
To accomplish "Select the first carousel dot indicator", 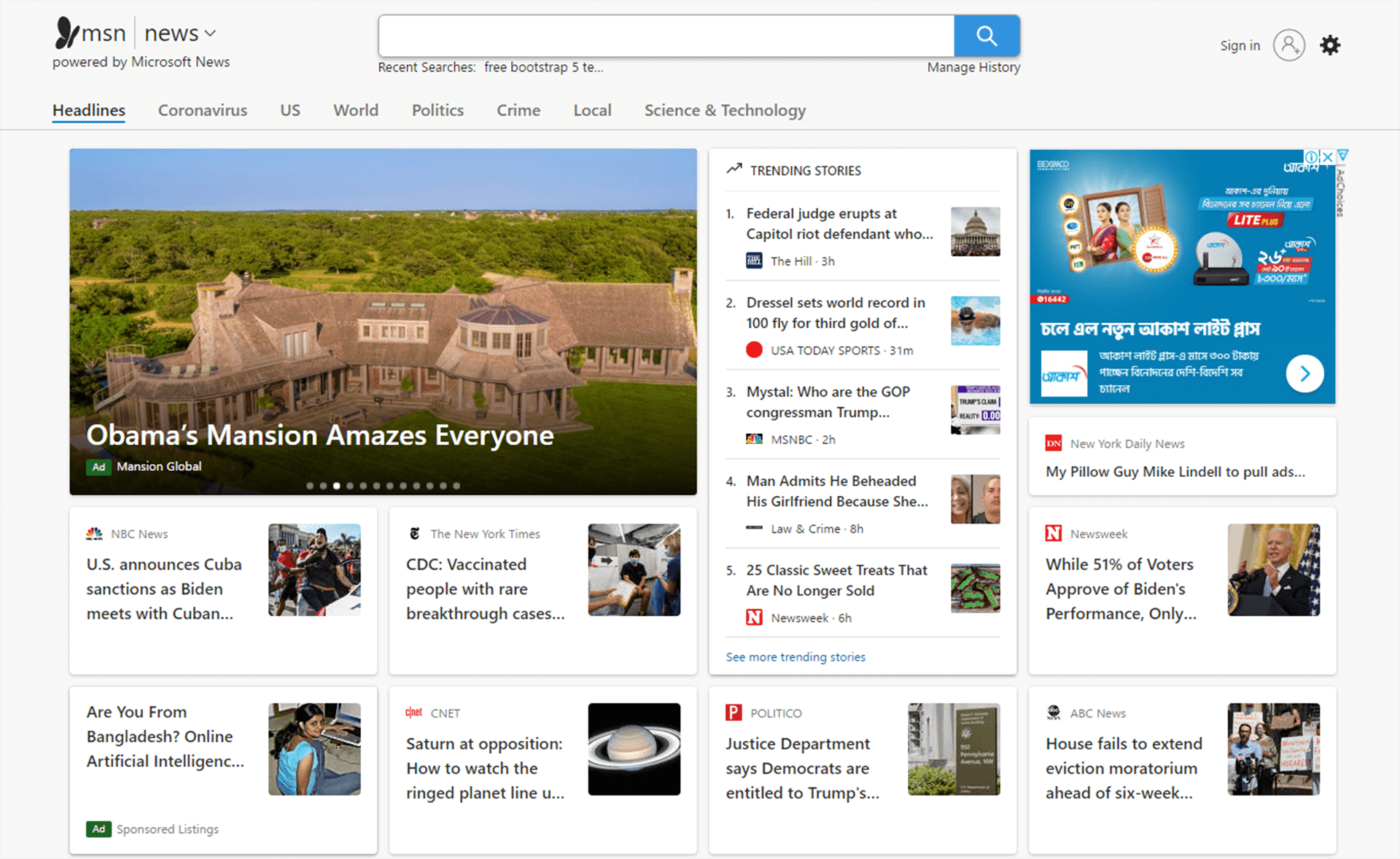I will (x=310, y=486).
